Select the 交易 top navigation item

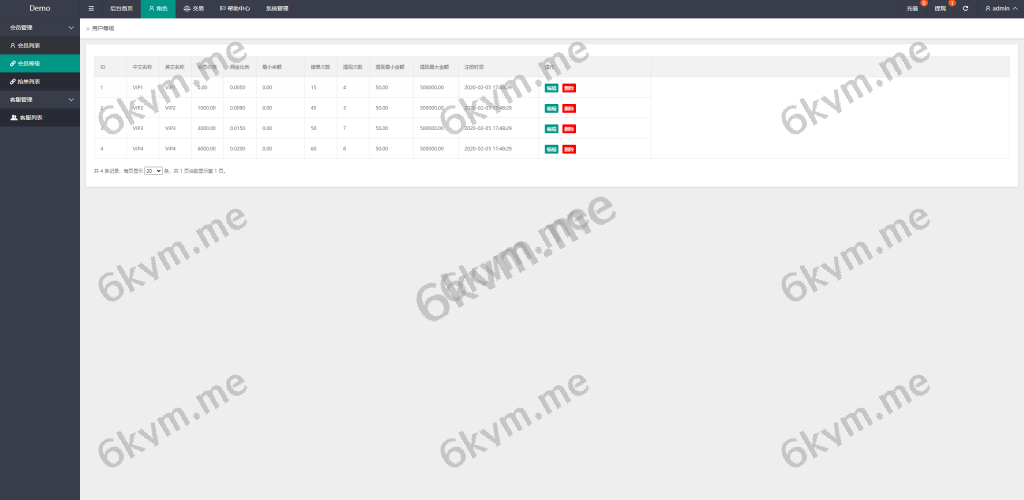point(193,8)
